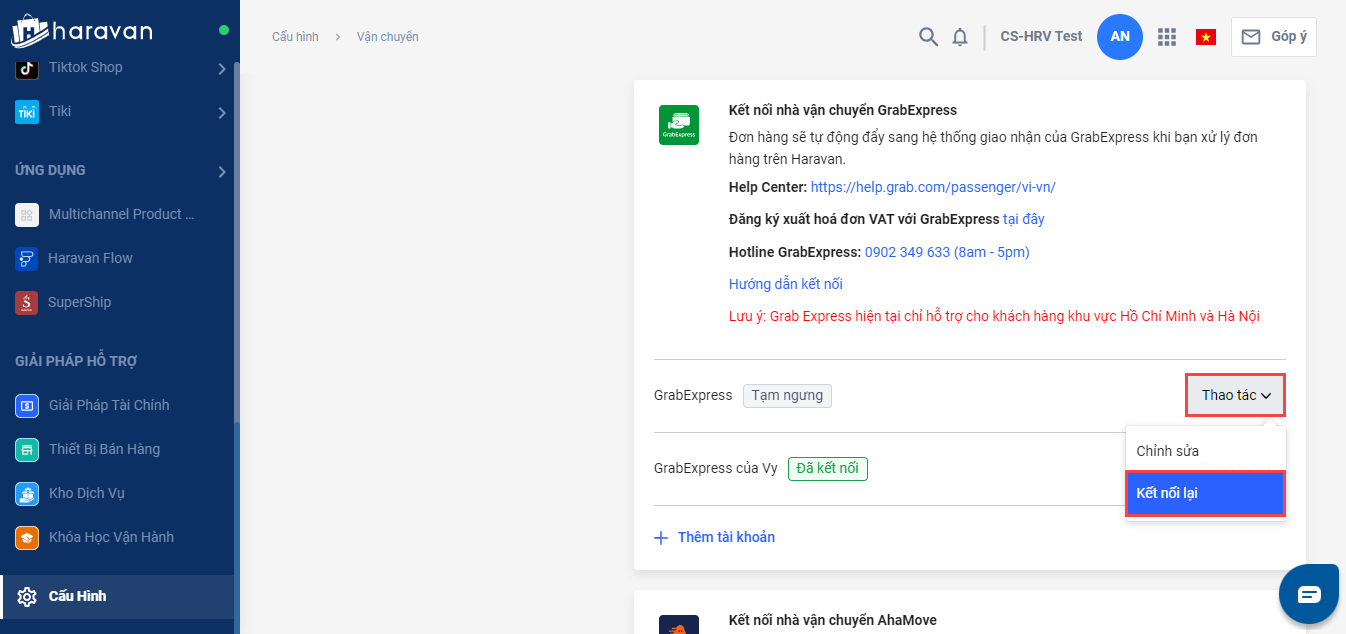Expand the ỨNG DỤNG section
1346x634 pixels.
[222, 172]
